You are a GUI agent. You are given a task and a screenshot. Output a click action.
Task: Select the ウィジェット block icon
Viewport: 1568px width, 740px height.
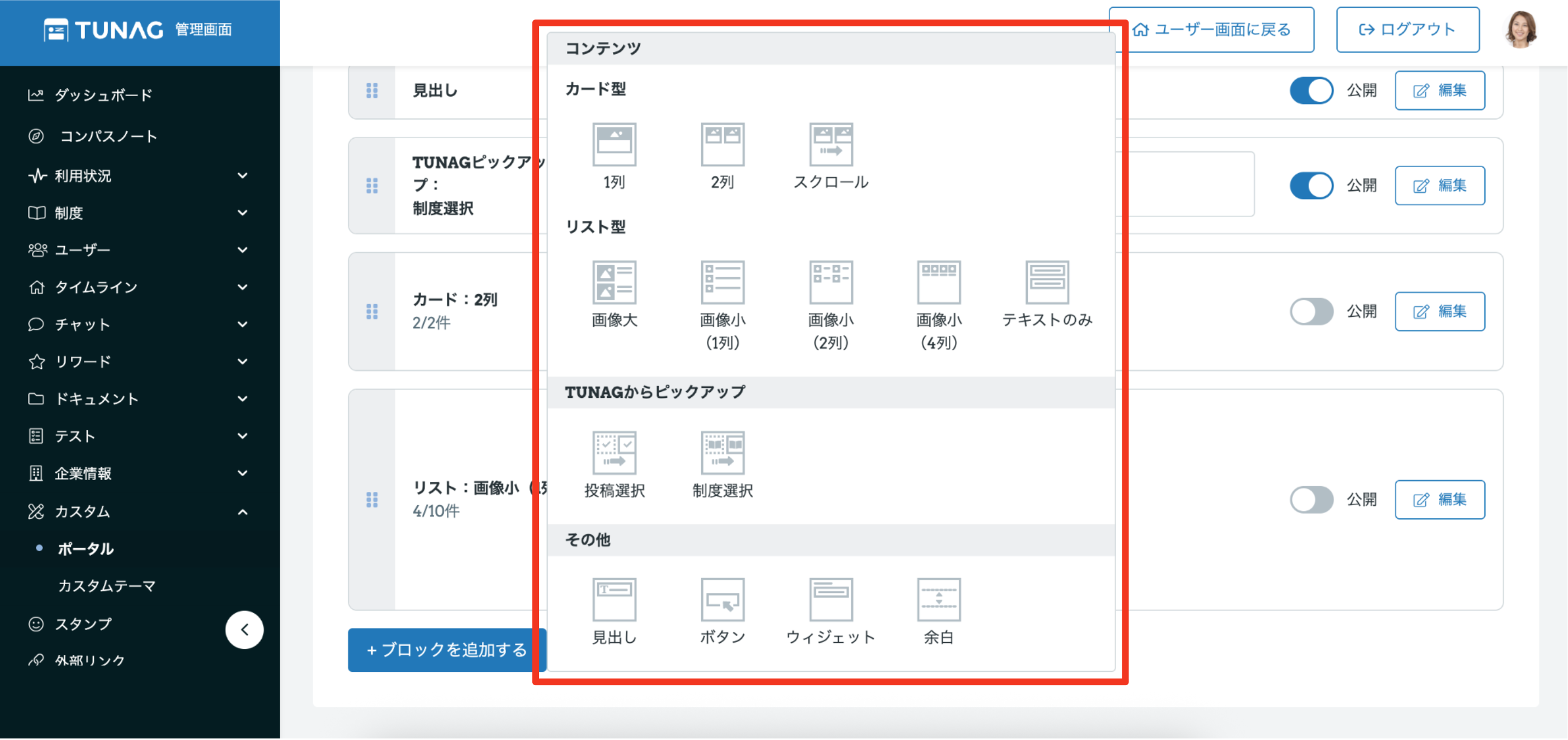pos(830,599)
